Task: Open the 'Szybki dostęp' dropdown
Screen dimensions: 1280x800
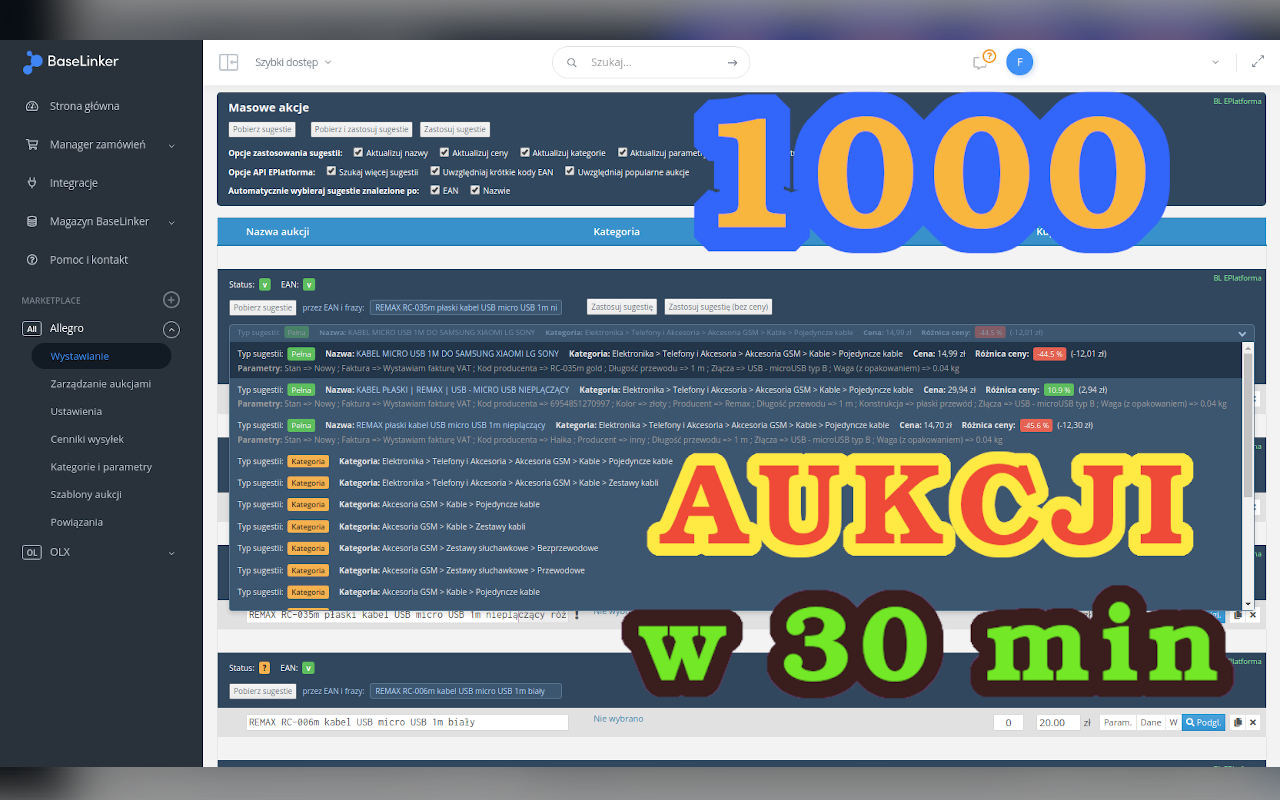Action: [293, 62]
